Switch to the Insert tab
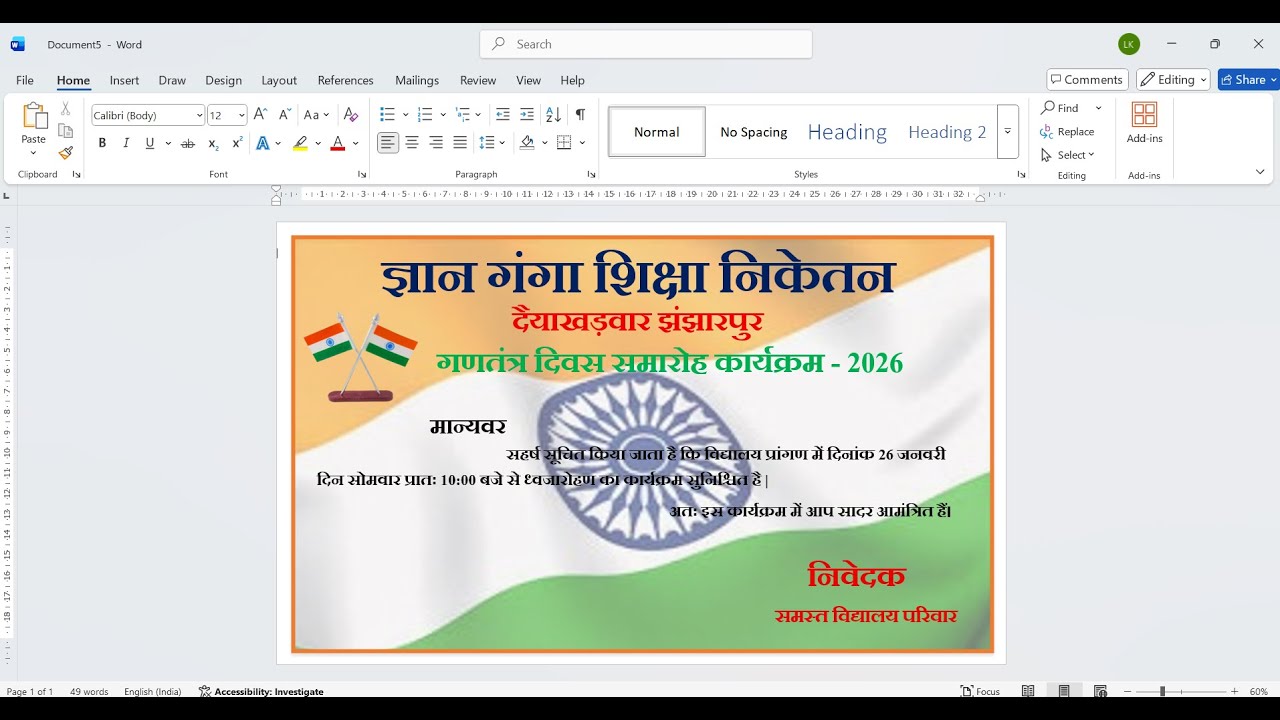 click(125, 80)
